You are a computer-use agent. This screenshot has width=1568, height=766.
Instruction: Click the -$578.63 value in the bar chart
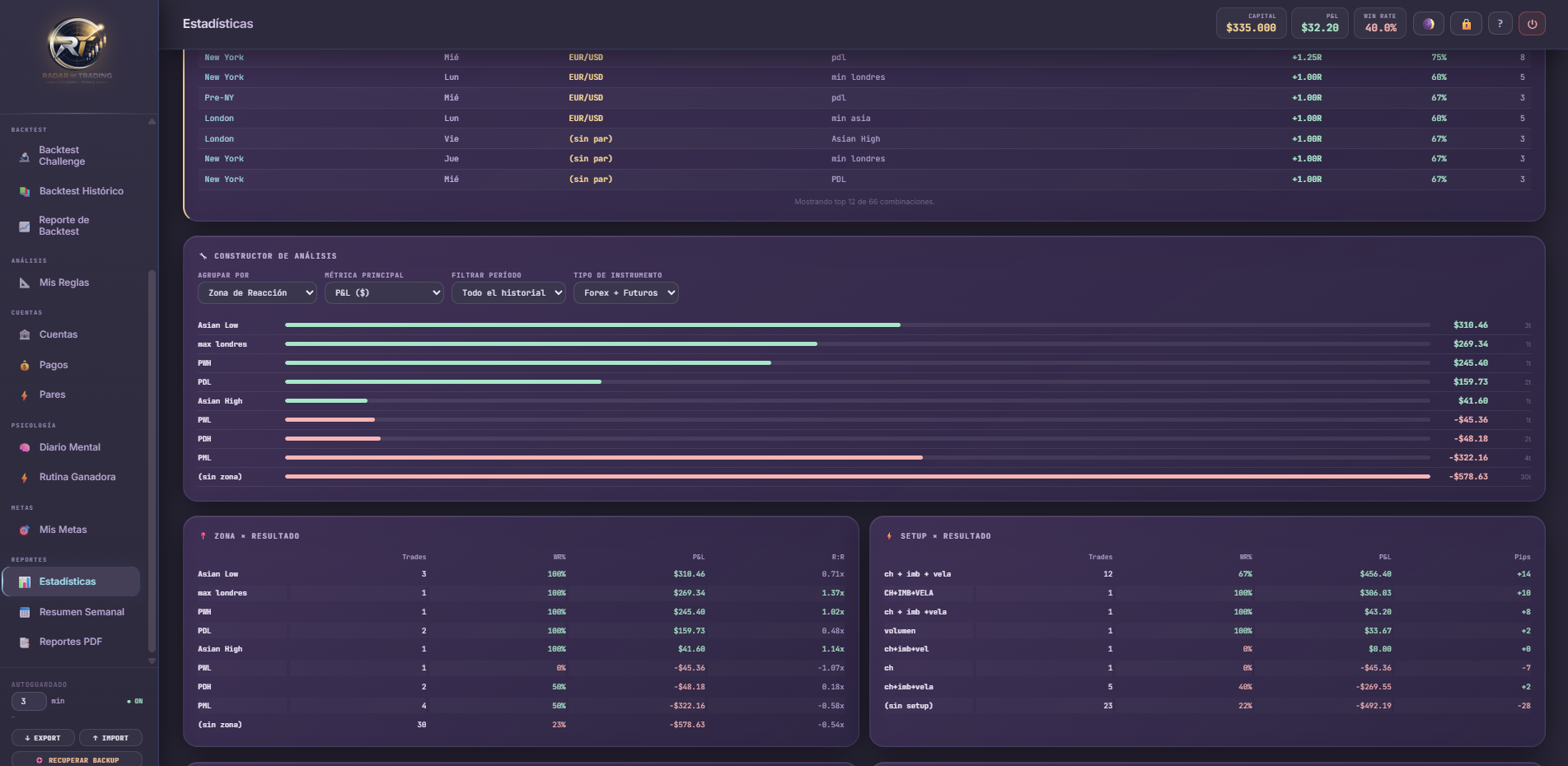1468,477
